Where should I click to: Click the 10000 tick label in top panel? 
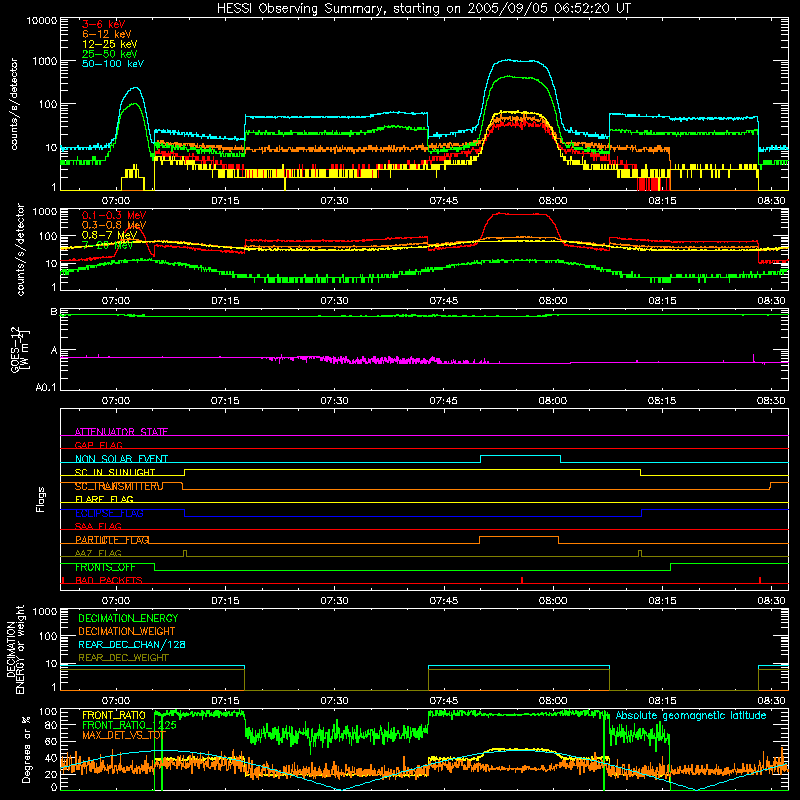coord(42,20)
